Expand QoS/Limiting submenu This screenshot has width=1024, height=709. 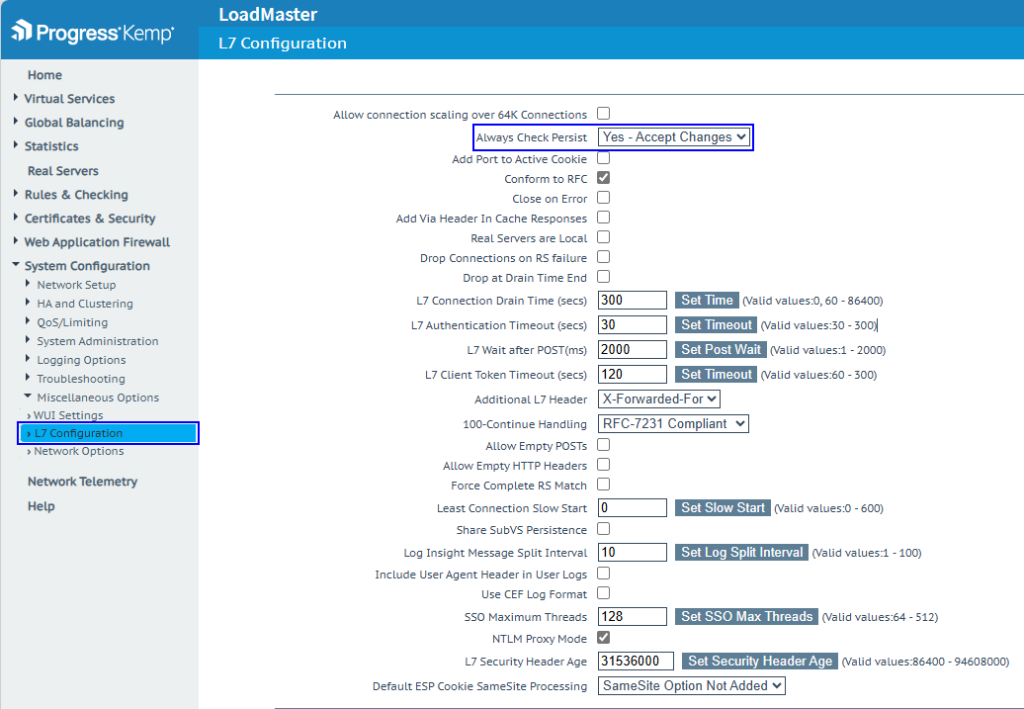(x=72, y=323)
